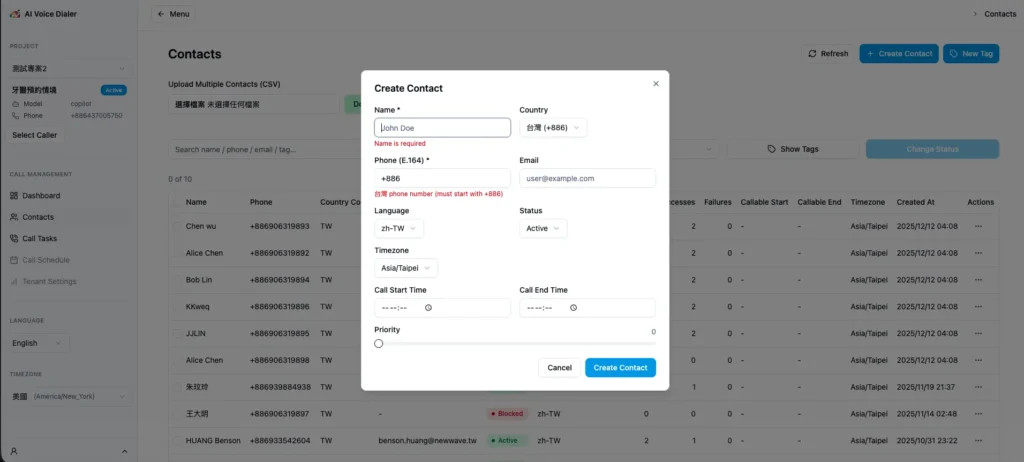Viewport: 1024px width, 462px height.
Task: Click the Priority slider handle
Action: 379,344
